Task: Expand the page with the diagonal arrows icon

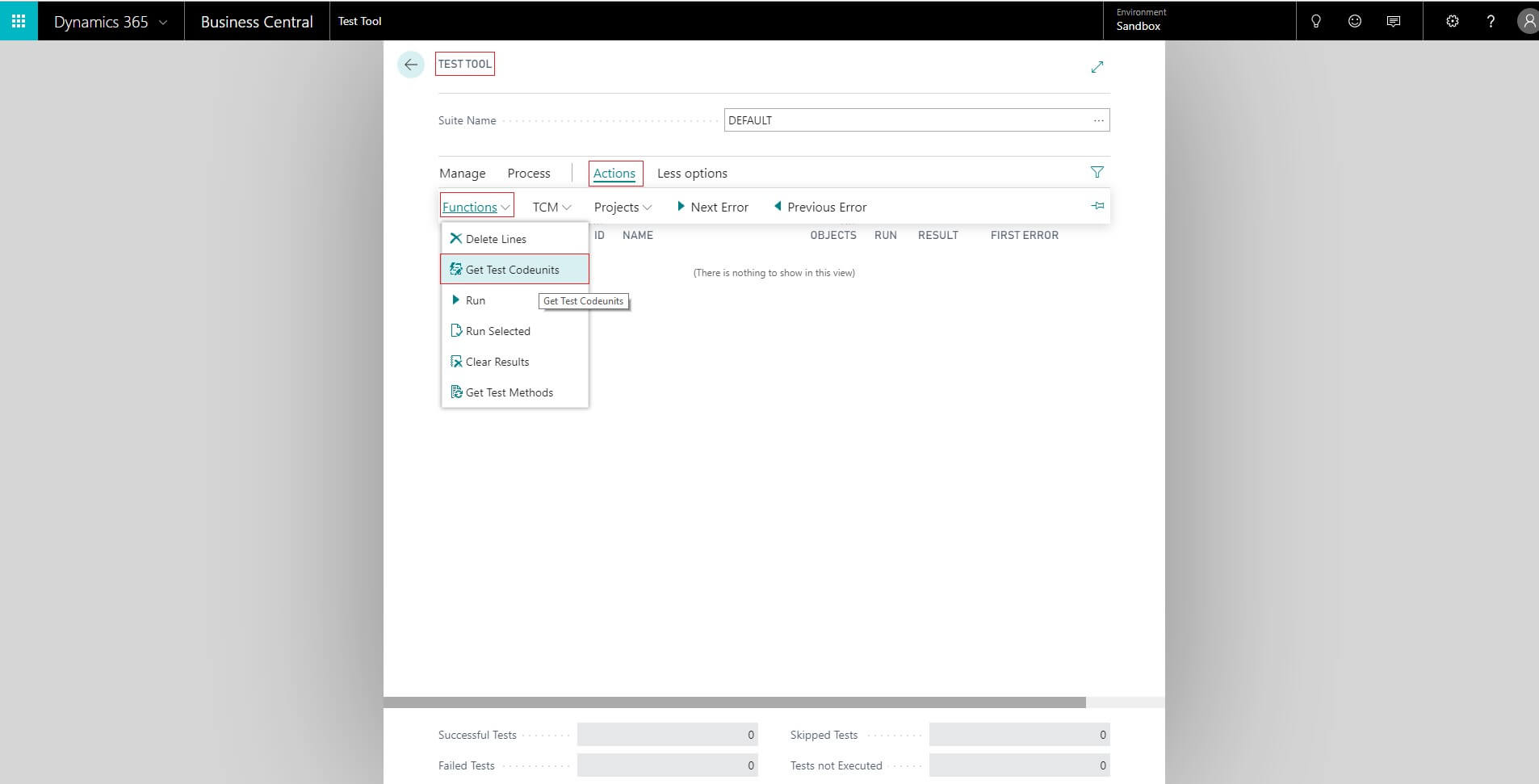Action: 1097,67
